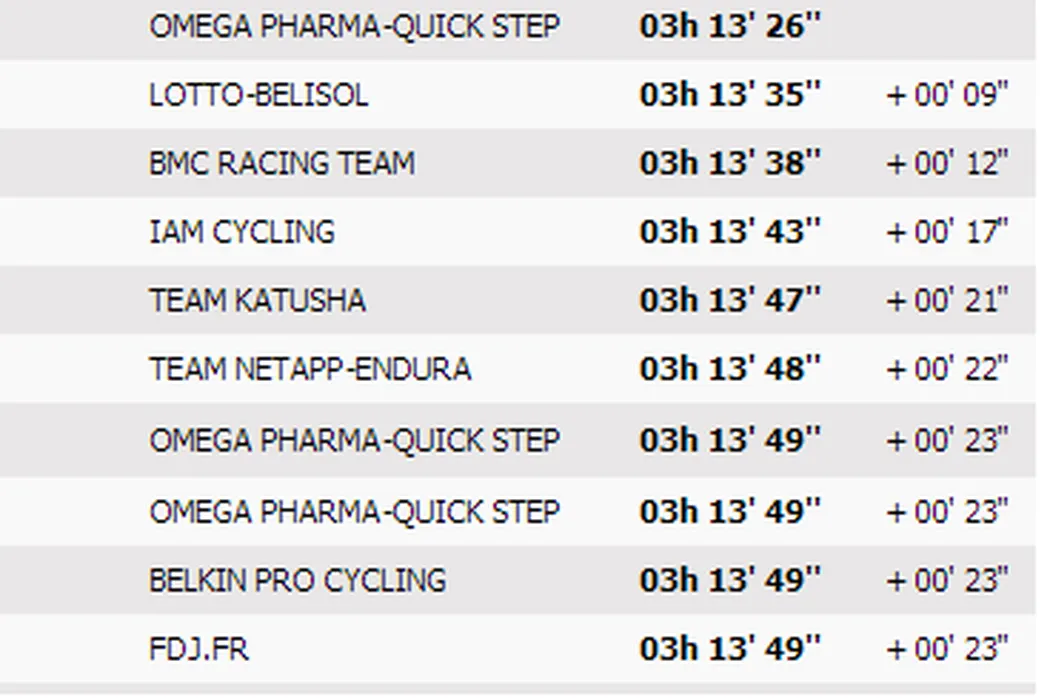Click the + 00' 17'' time gap
Image resolution: width=1050 pixels, height=700 pixels.
[947, 232]
